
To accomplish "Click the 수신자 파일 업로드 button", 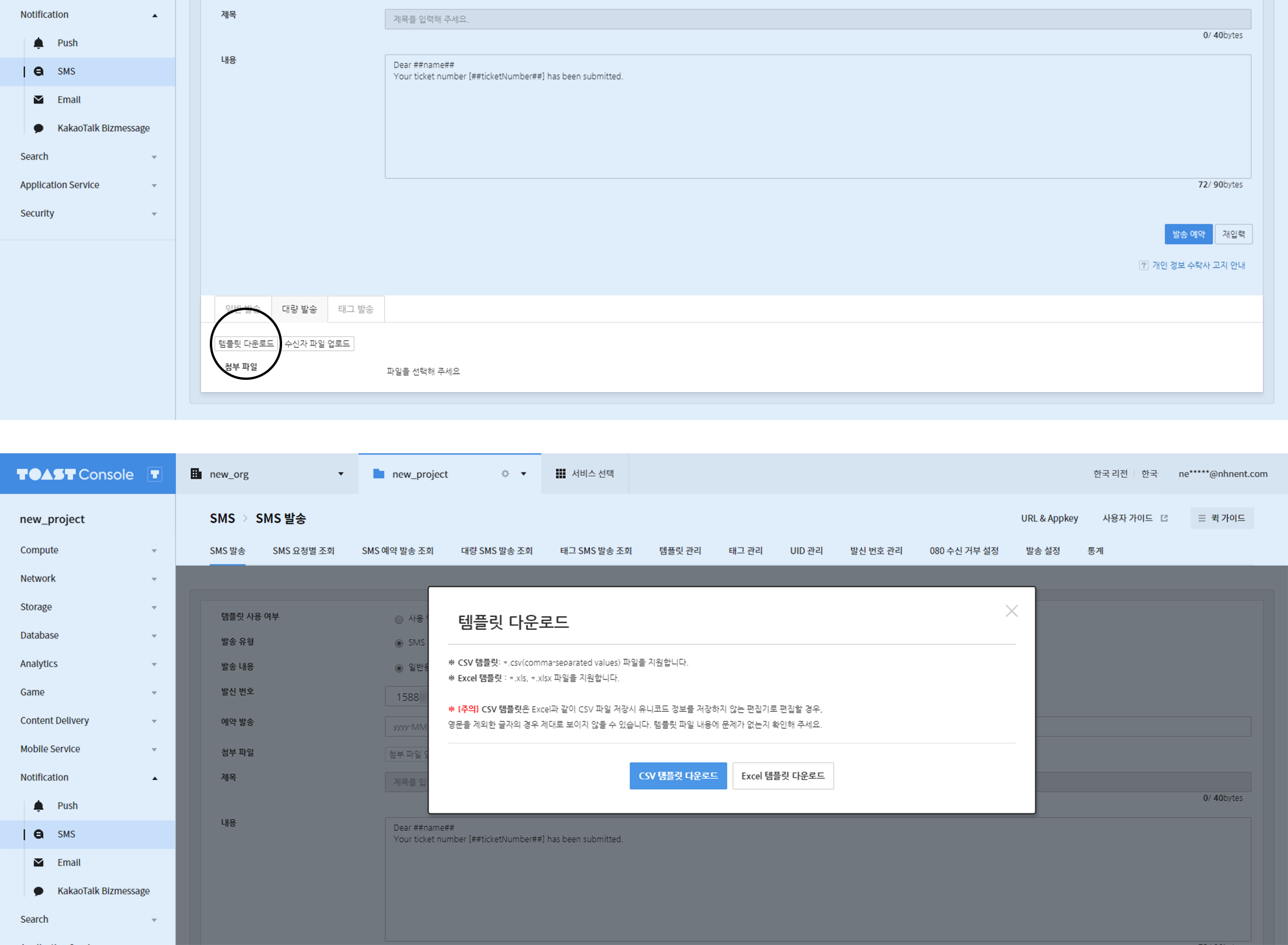I will 317,344.
